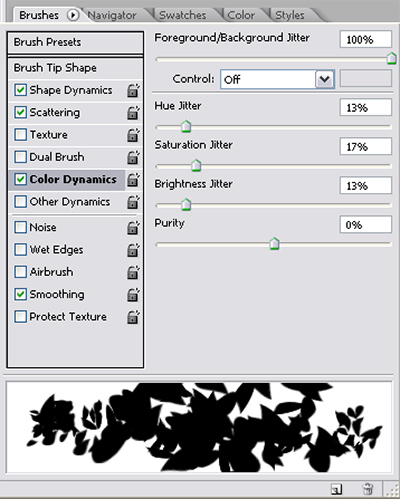Click the lock icon beside Noise

tap(133, 228)
